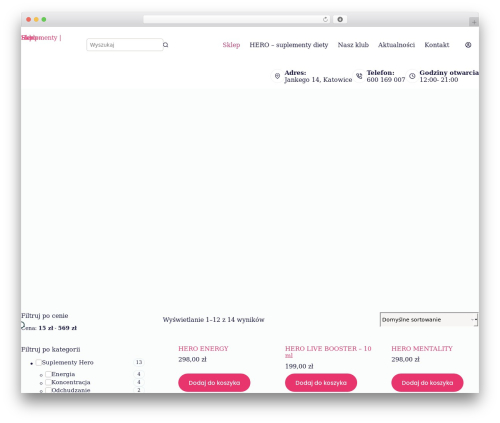
Task: Open the HERO MENTALITY product link
Action: 422,349
